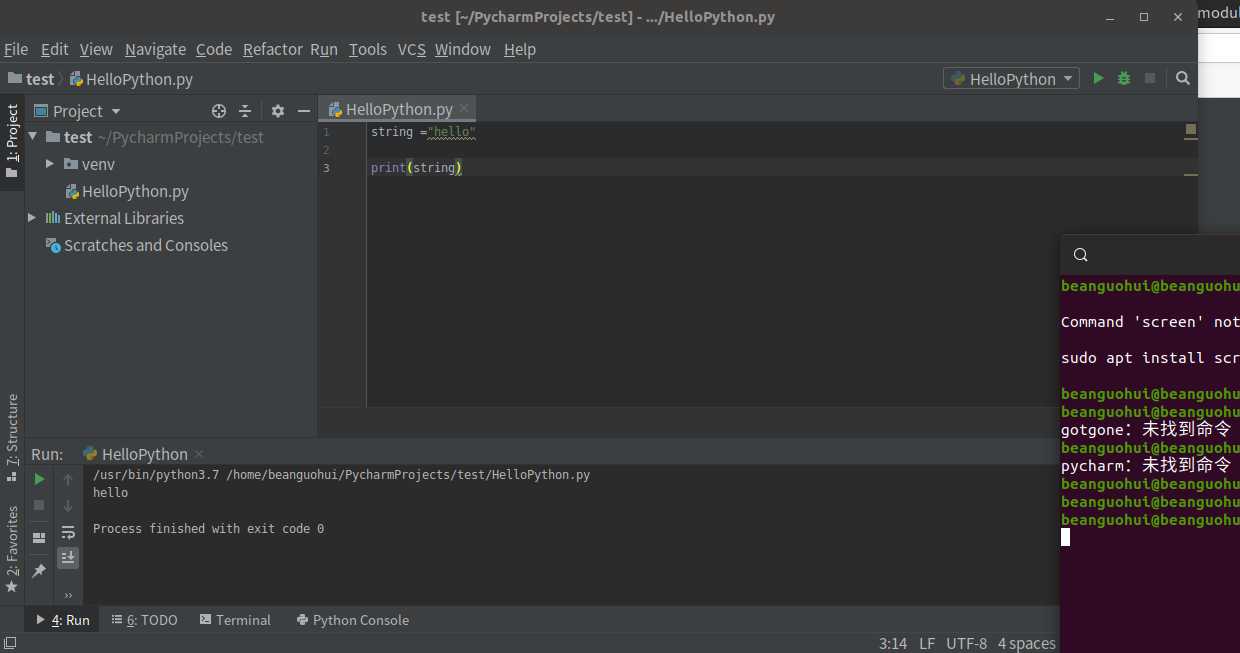Rerun HelloPython in the Run panel
This screenshot has height=653, width=1240.
[x=39, y=480]
